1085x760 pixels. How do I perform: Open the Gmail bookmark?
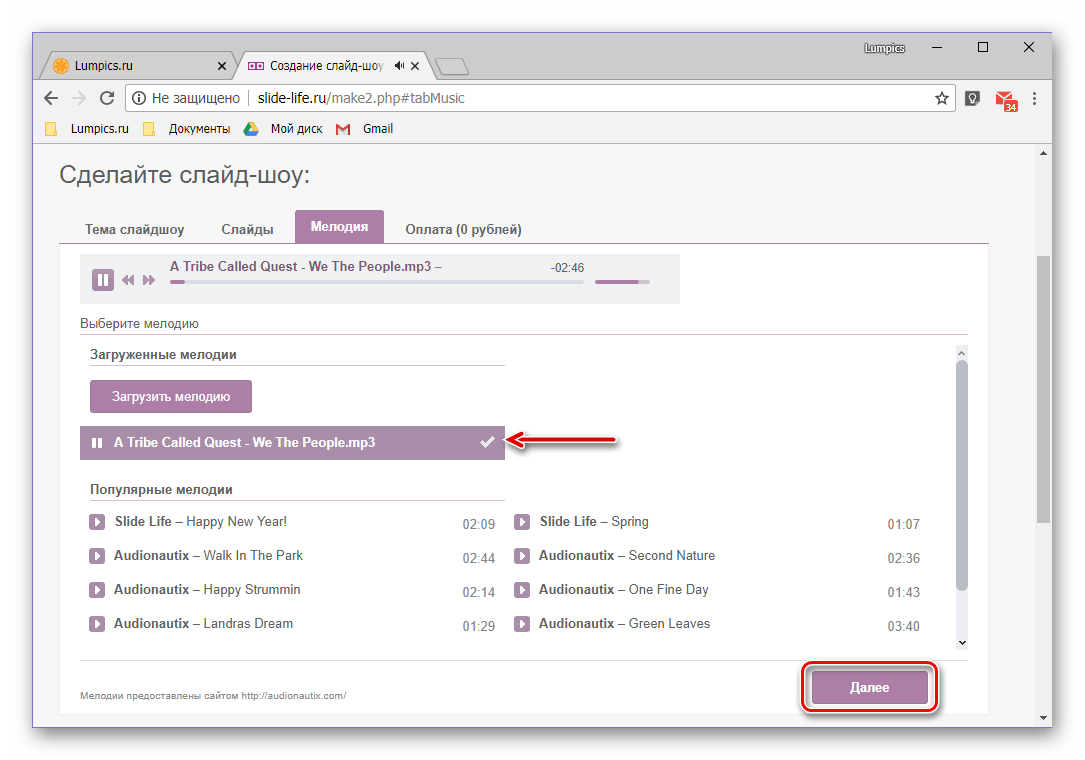tap(365, 129)
